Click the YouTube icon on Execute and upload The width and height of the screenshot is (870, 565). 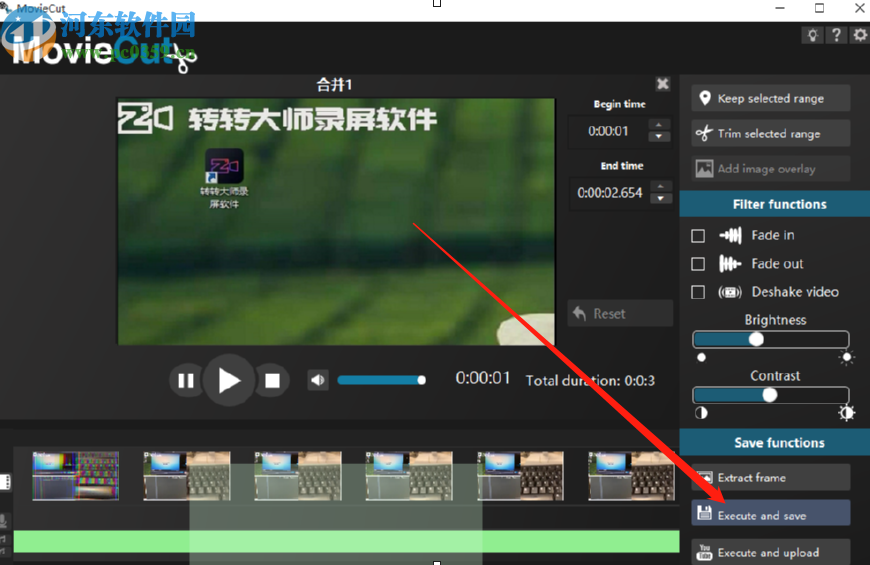click(704, 552)
